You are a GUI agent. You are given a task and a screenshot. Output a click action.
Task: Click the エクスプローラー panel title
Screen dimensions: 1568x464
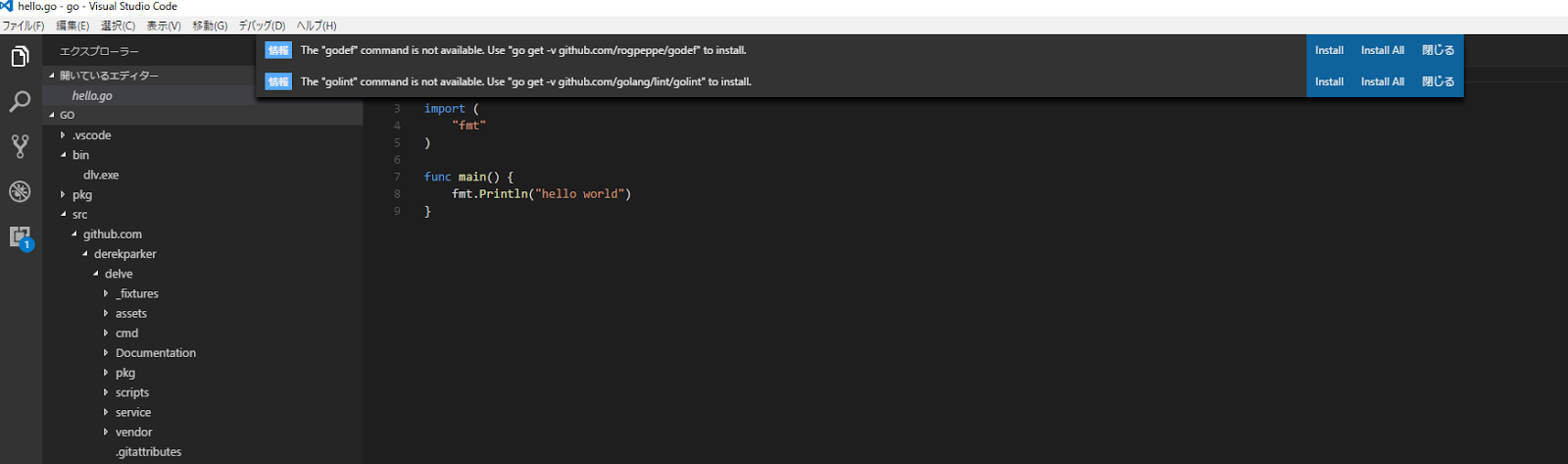[99, 51]
